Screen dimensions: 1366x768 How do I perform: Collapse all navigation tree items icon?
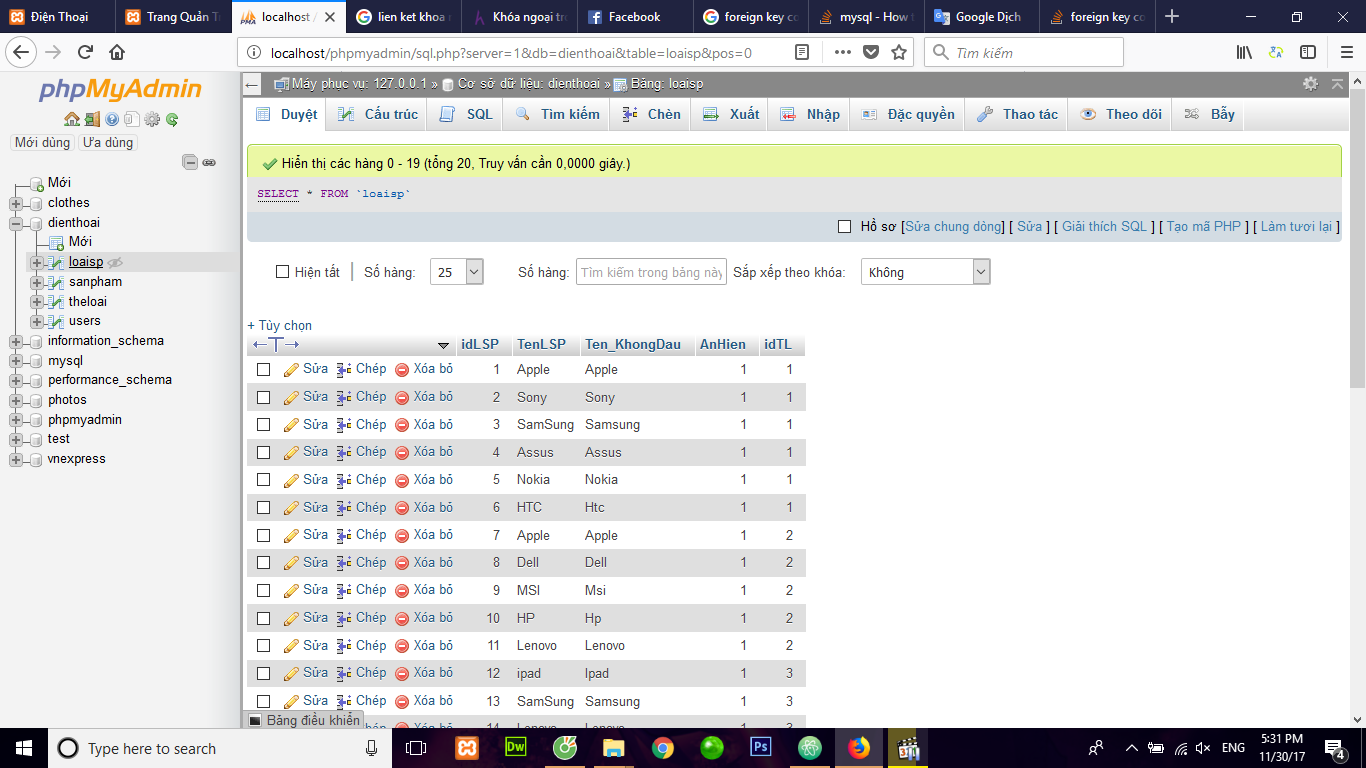pyautogui.click(x=190, y=162)
